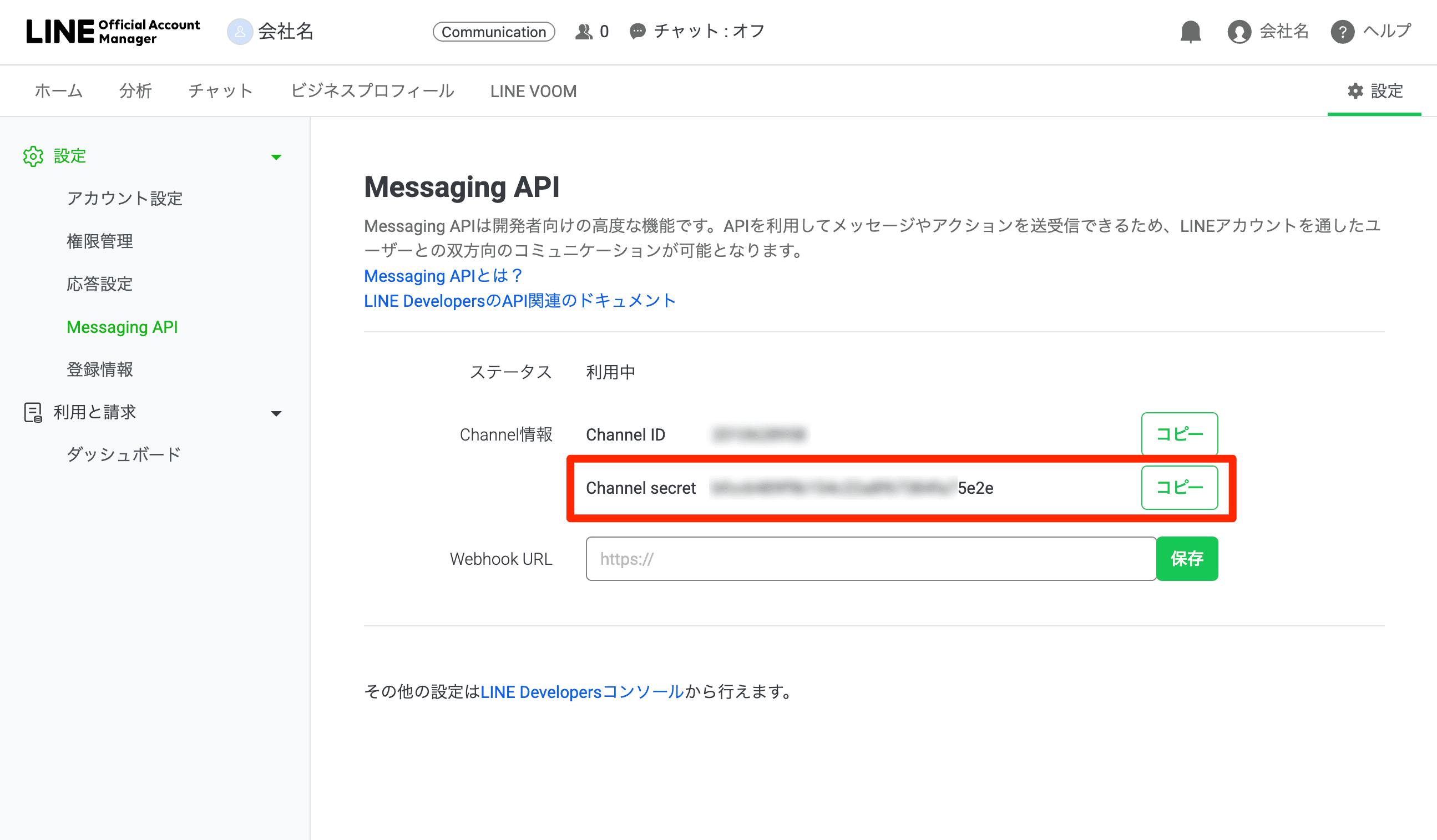Collapse the 利用と請求 section arrow
Image resolution: width=1437 pixels, height=840 pixels.
click(276, 414)
